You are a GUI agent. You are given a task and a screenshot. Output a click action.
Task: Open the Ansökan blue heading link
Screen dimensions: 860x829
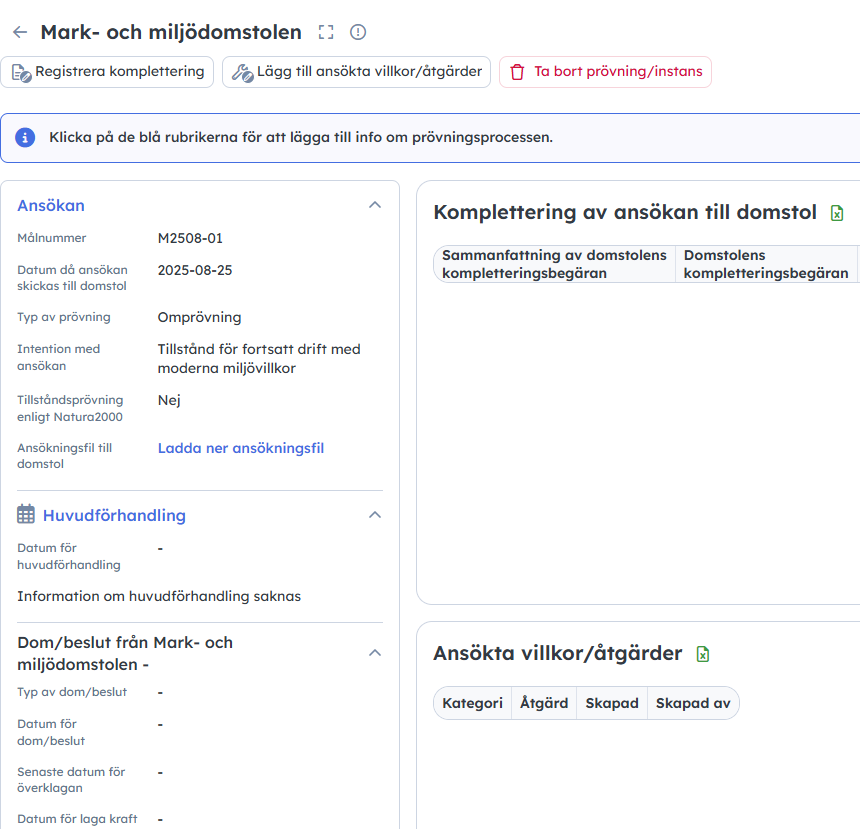tap(51, 205)
